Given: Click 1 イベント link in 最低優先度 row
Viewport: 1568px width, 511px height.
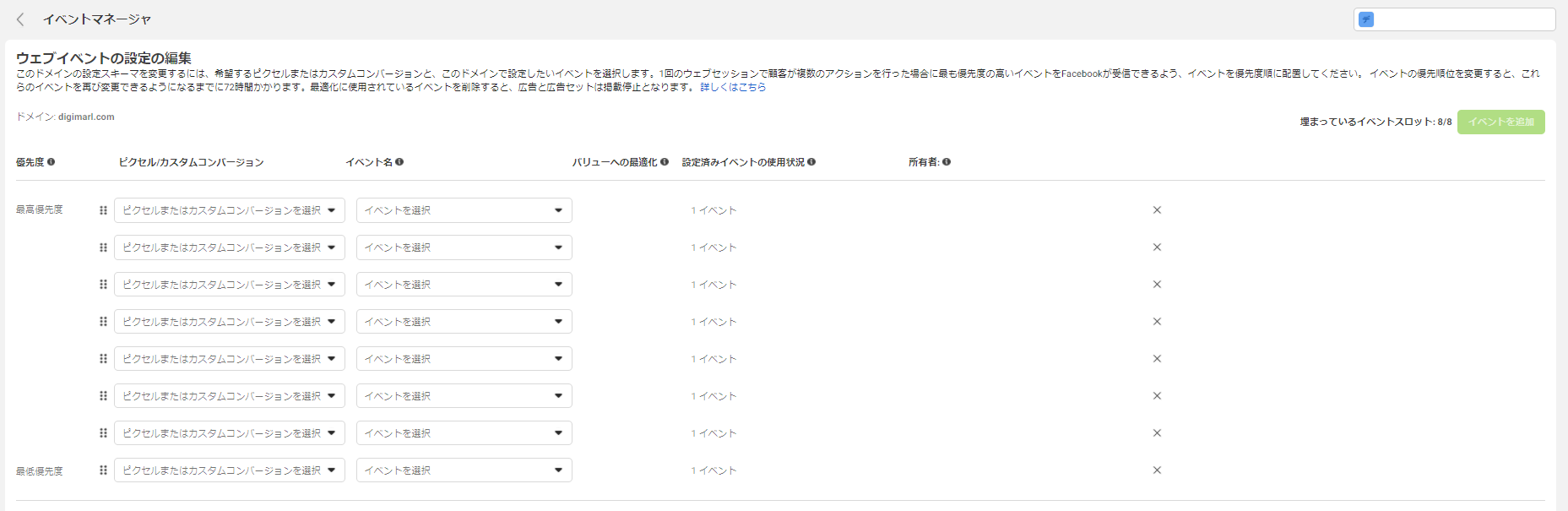Looking at the screenshot, I should point(713,470).
